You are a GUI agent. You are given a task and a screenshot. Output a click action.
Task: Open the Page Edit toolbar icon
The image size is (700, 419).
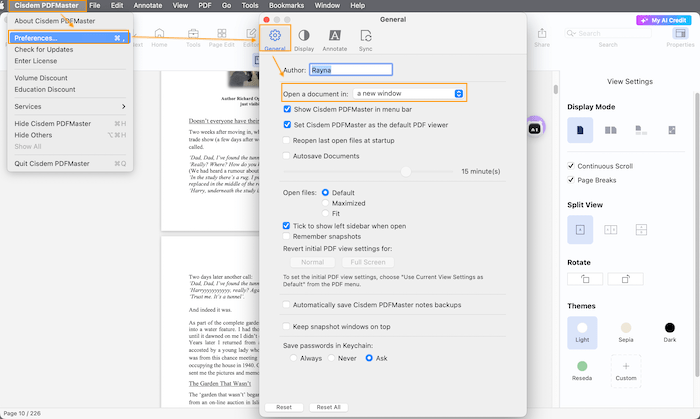tap(221, 38)
